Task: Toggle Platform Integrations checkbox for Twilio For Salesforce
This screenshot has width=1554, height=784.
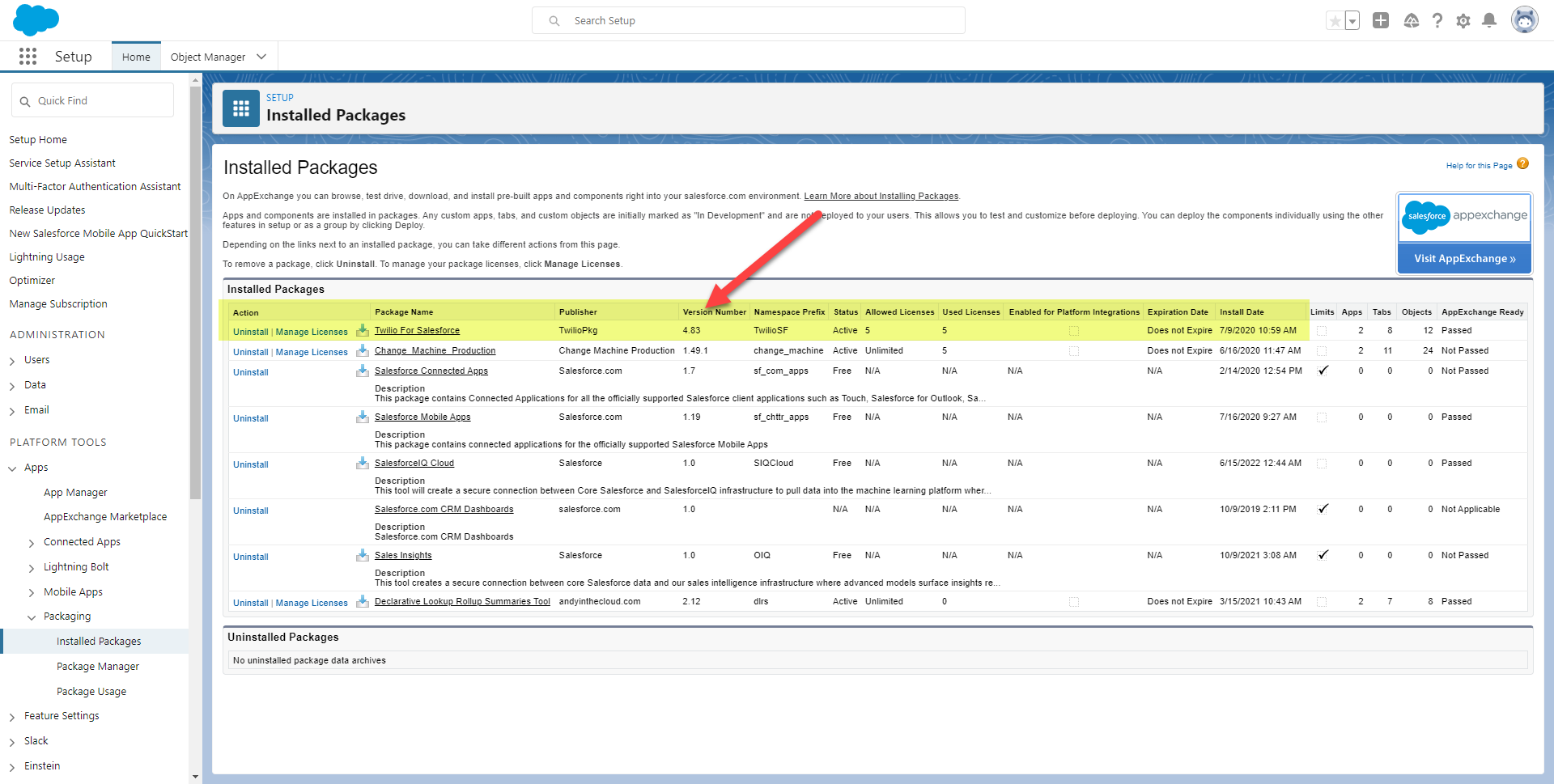Action: click(1074, 331)
